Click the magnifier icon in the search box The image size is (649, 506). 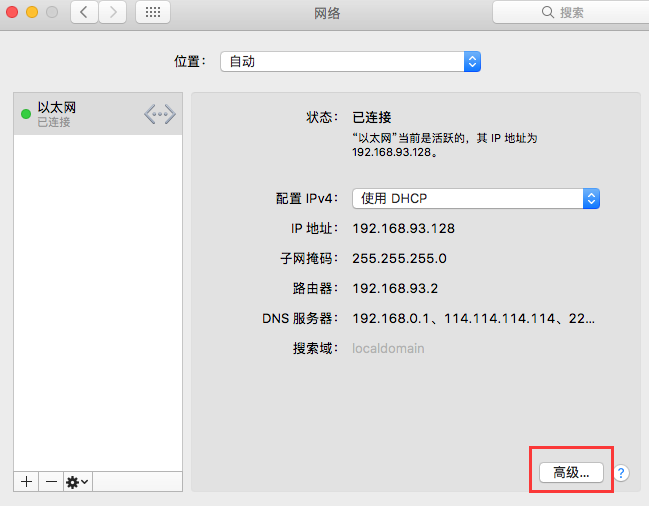(x=547, y=12)
